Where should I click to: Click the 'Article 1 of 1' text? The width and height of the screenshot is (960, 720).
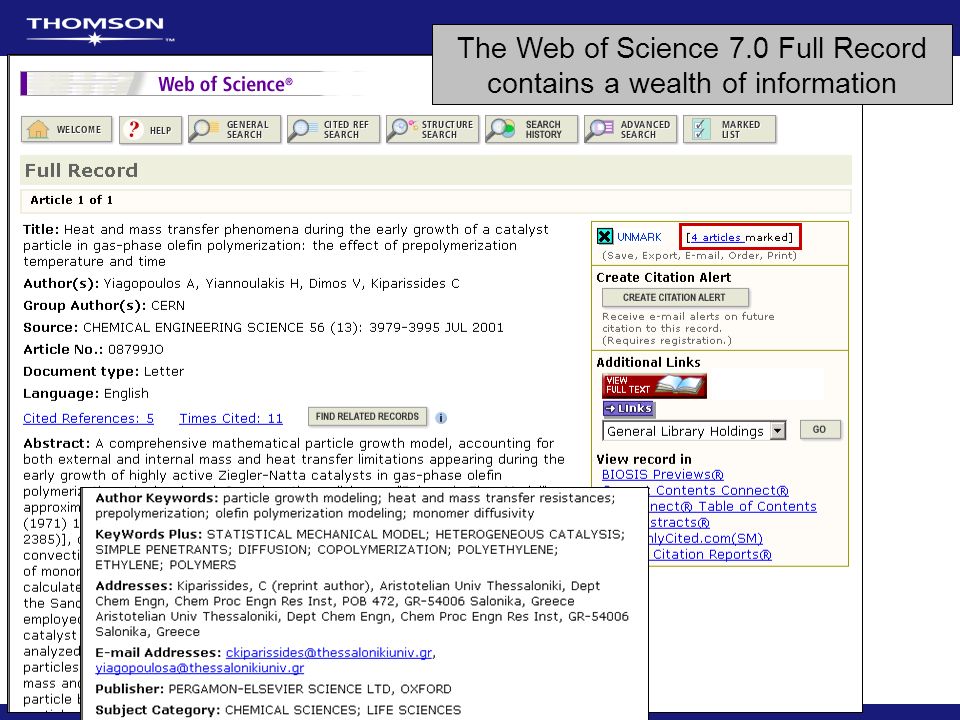point(72,200)
